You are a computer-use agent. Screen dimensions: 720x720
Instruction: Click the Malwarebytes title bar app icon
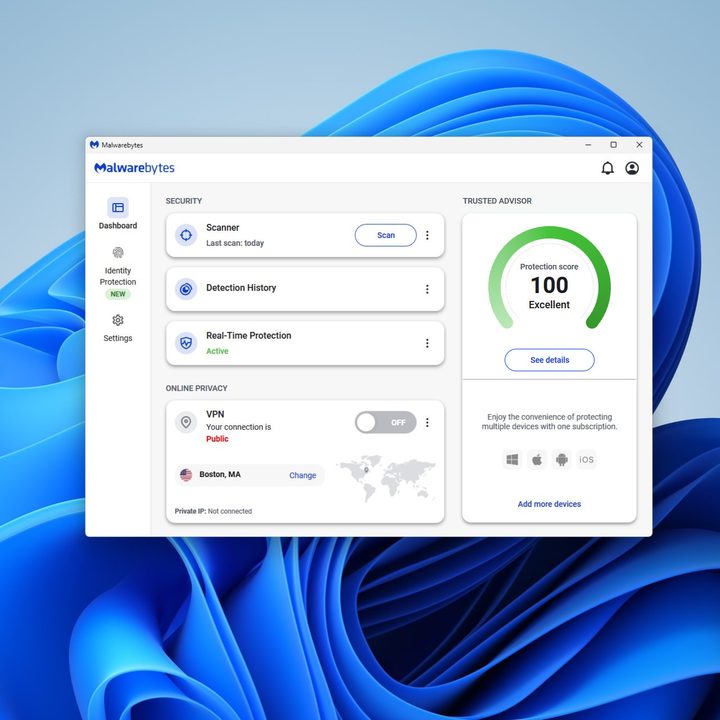pos(95,145)
